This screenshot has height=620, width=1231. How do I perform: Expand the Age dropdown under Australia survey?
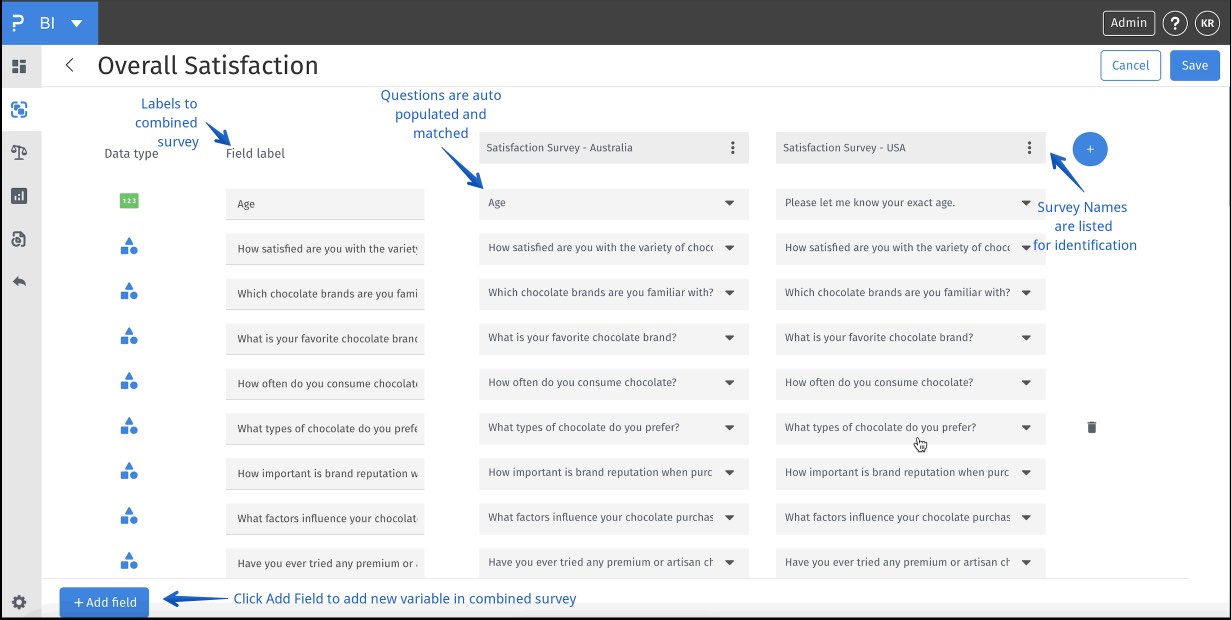[729, 203]
